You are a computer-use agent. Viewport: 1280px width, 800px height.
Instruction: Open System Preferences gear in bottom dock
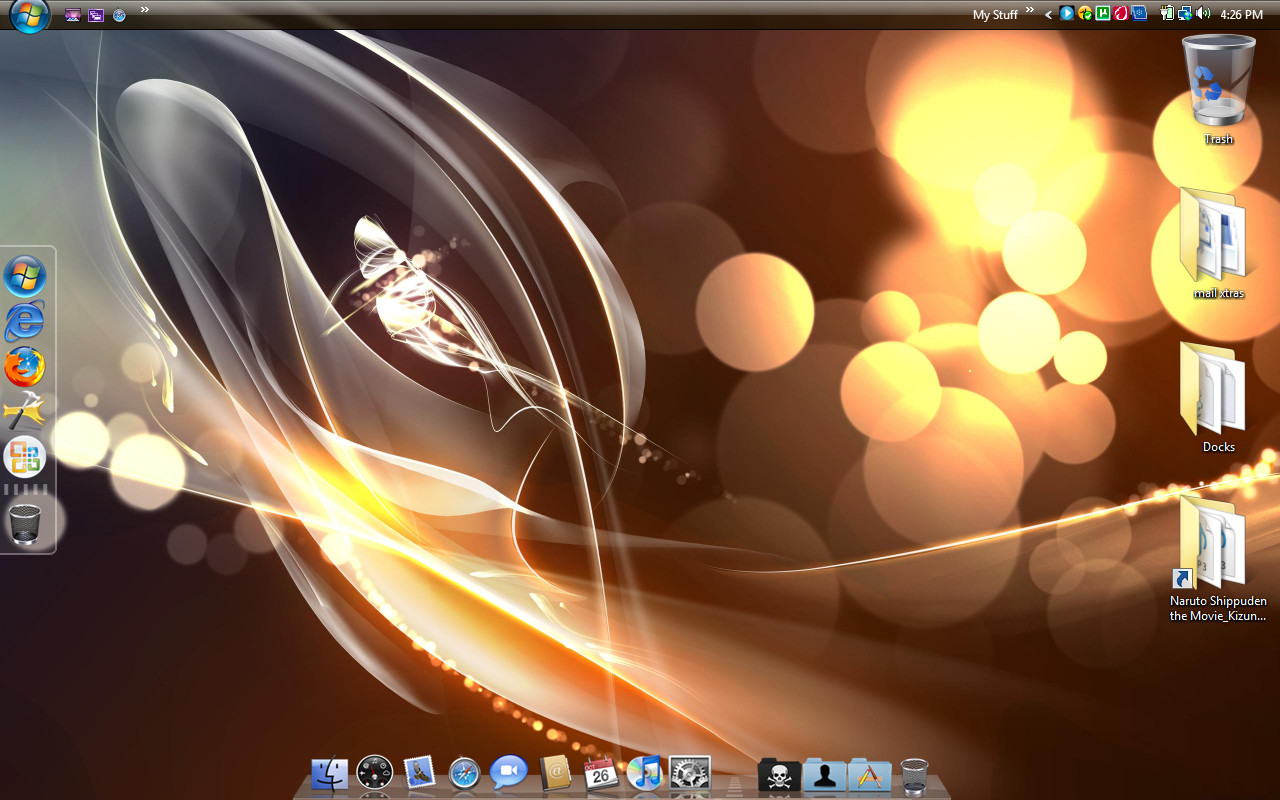[690, 773]
